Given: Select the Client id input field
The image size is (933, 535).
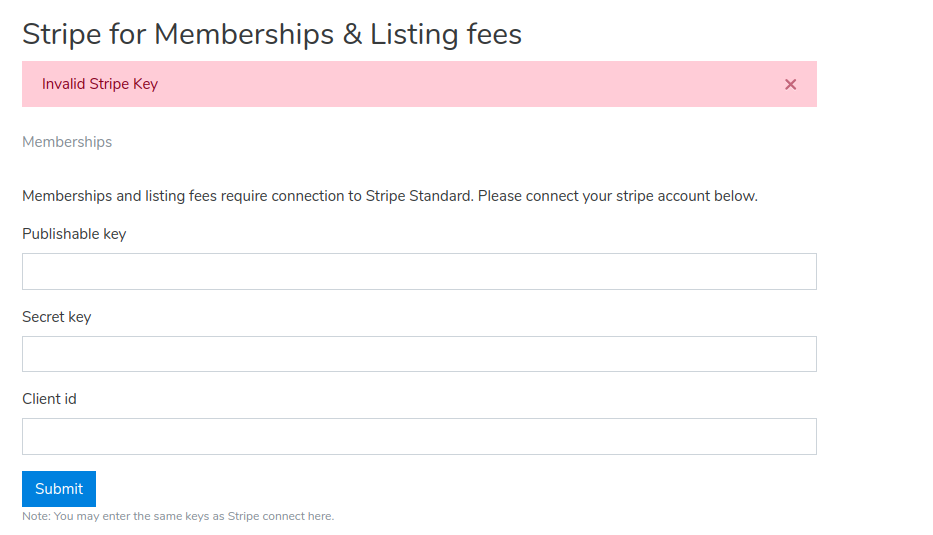Looking at the screenshot, I should pos(419,436).
